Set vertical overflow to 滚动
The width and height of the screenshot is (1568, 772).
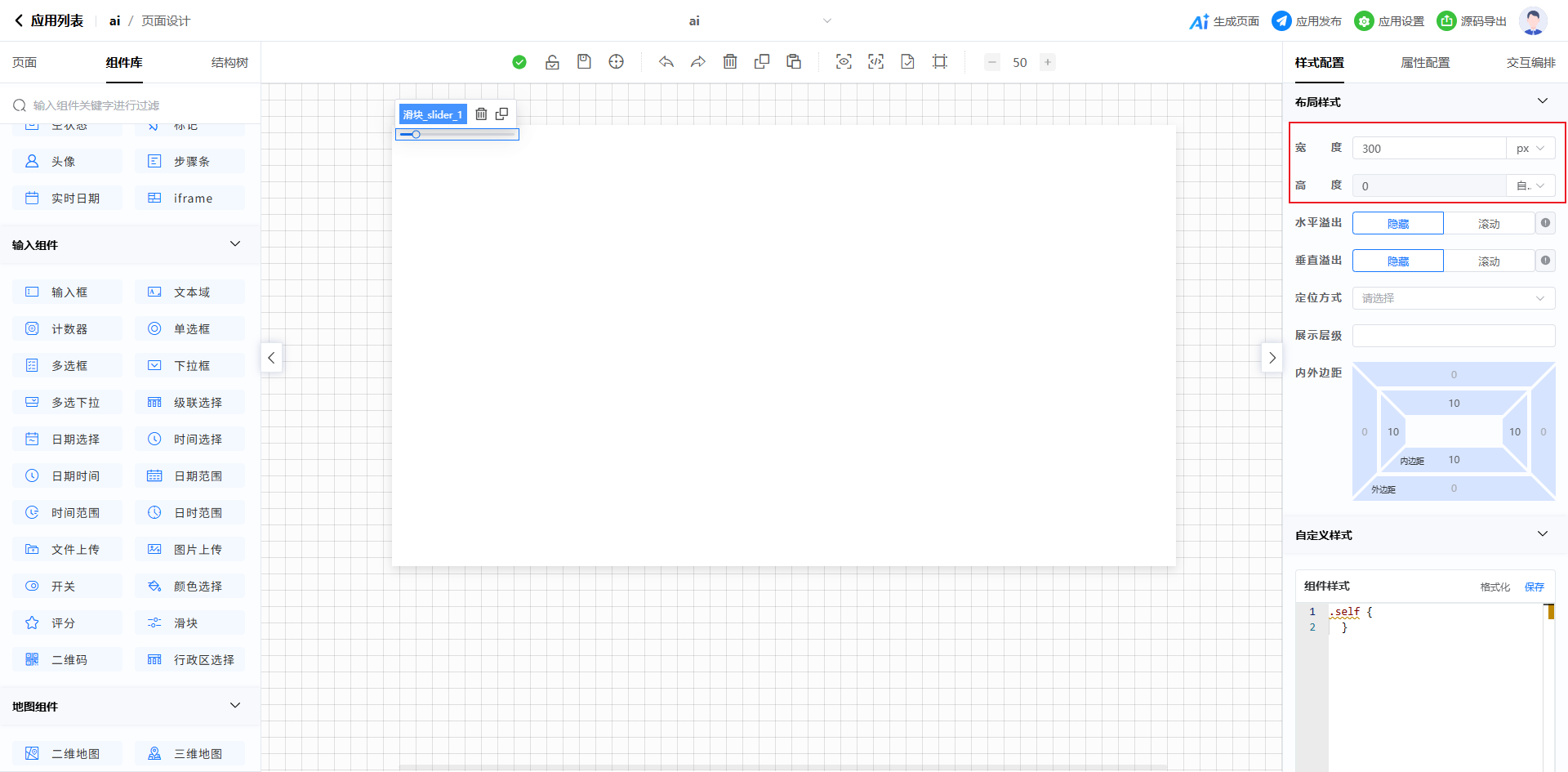(1488, 261)
